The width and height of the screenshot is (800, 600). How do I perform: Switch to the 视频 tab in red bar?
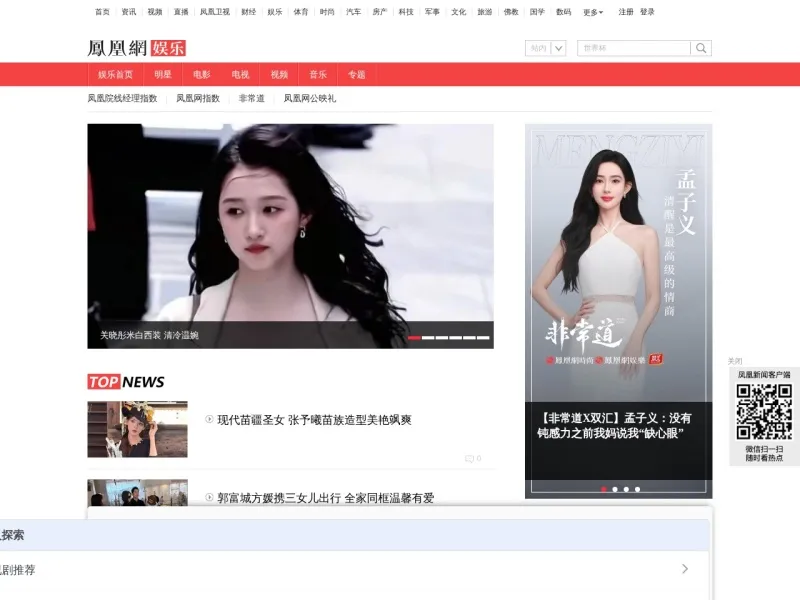[279, 74]
